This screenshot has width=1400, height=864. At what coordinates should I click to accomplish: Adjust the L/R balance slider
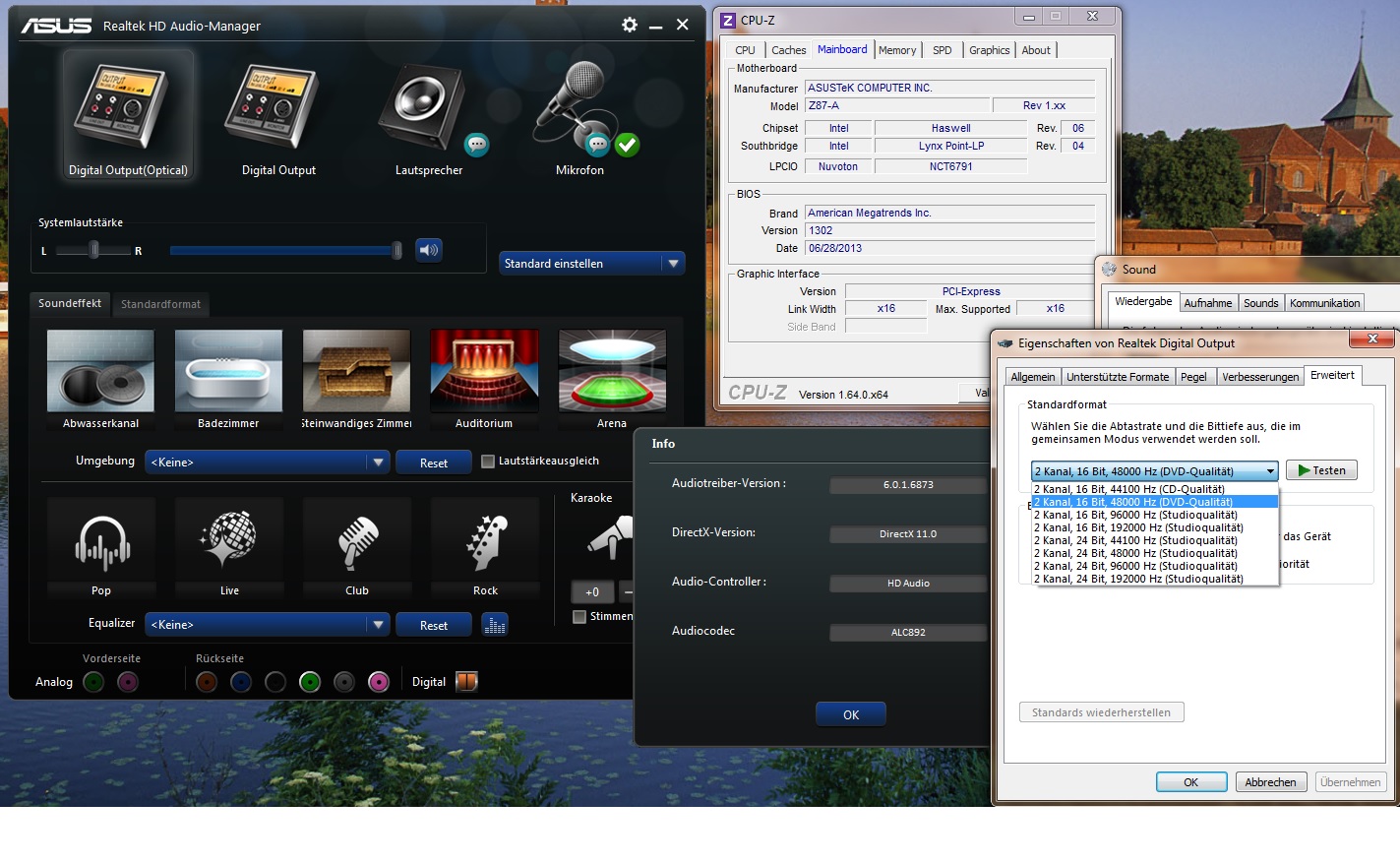[x=93, y=250]
